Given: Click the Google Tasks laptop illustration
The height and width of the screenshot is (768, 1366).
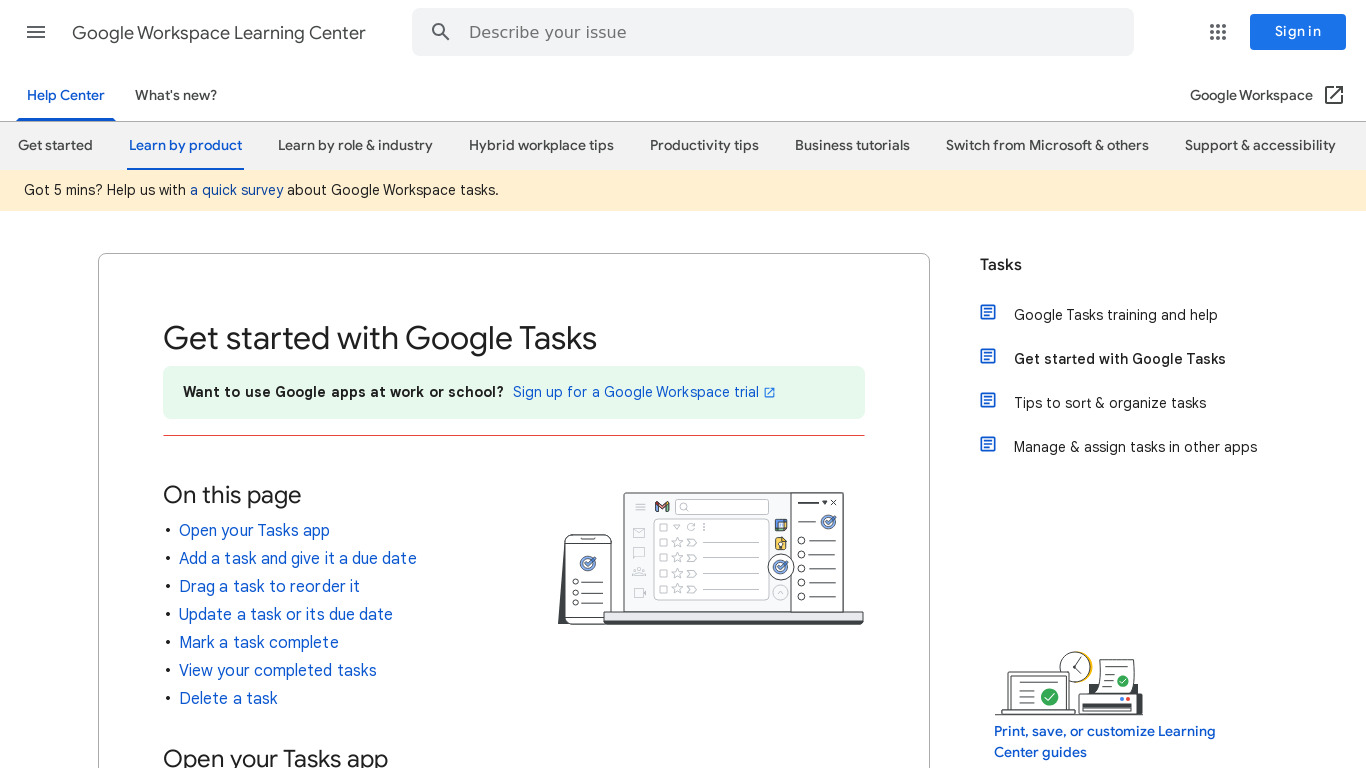Looking at the screenshot, I should 711,558.
